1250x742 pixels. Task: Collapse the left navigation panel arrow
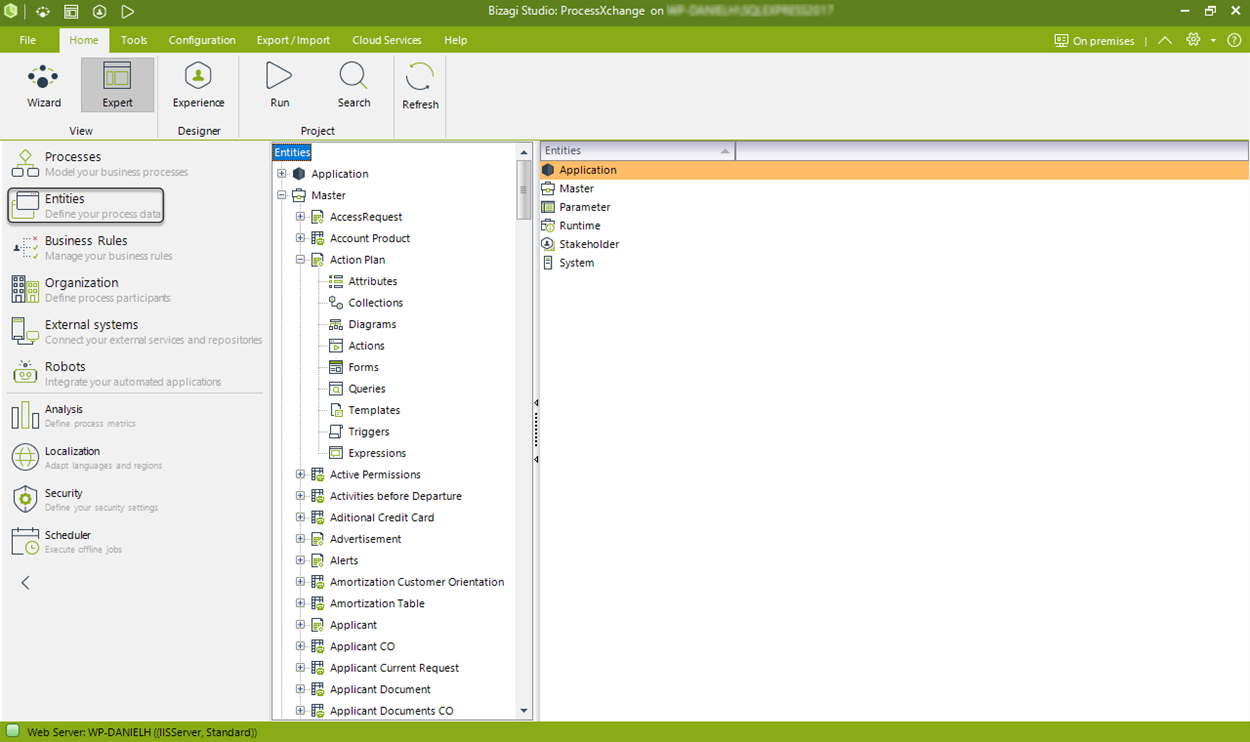coord(25,583)
